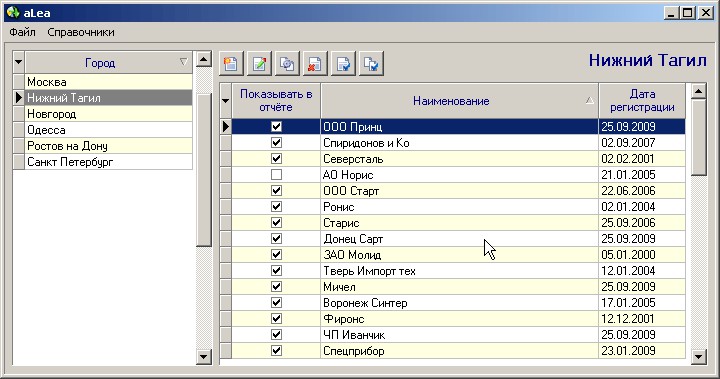Click the companies grid scrollbar thumb
Viewport: 720px width, 379px height.
click(x=698, y=138)
